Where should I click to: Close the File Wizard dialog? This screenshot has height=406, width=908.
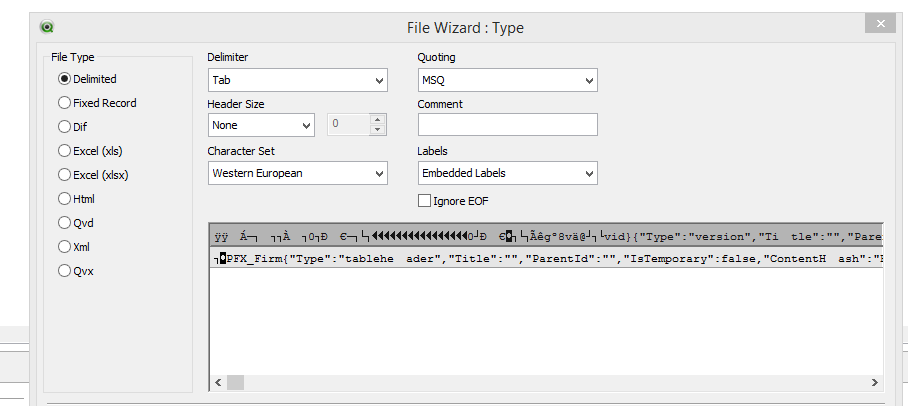879,24
